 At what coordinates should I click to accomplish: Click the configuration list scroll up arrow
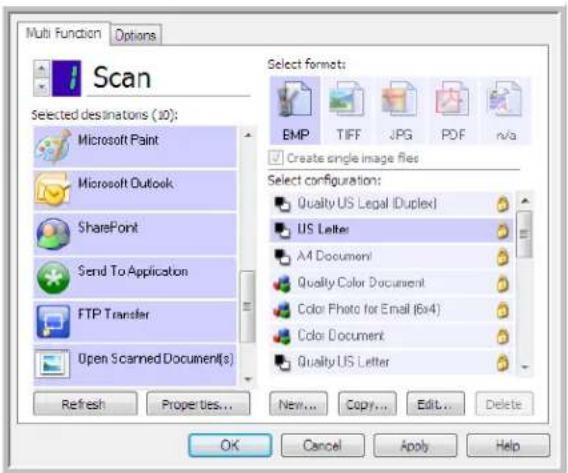[525, 201]
